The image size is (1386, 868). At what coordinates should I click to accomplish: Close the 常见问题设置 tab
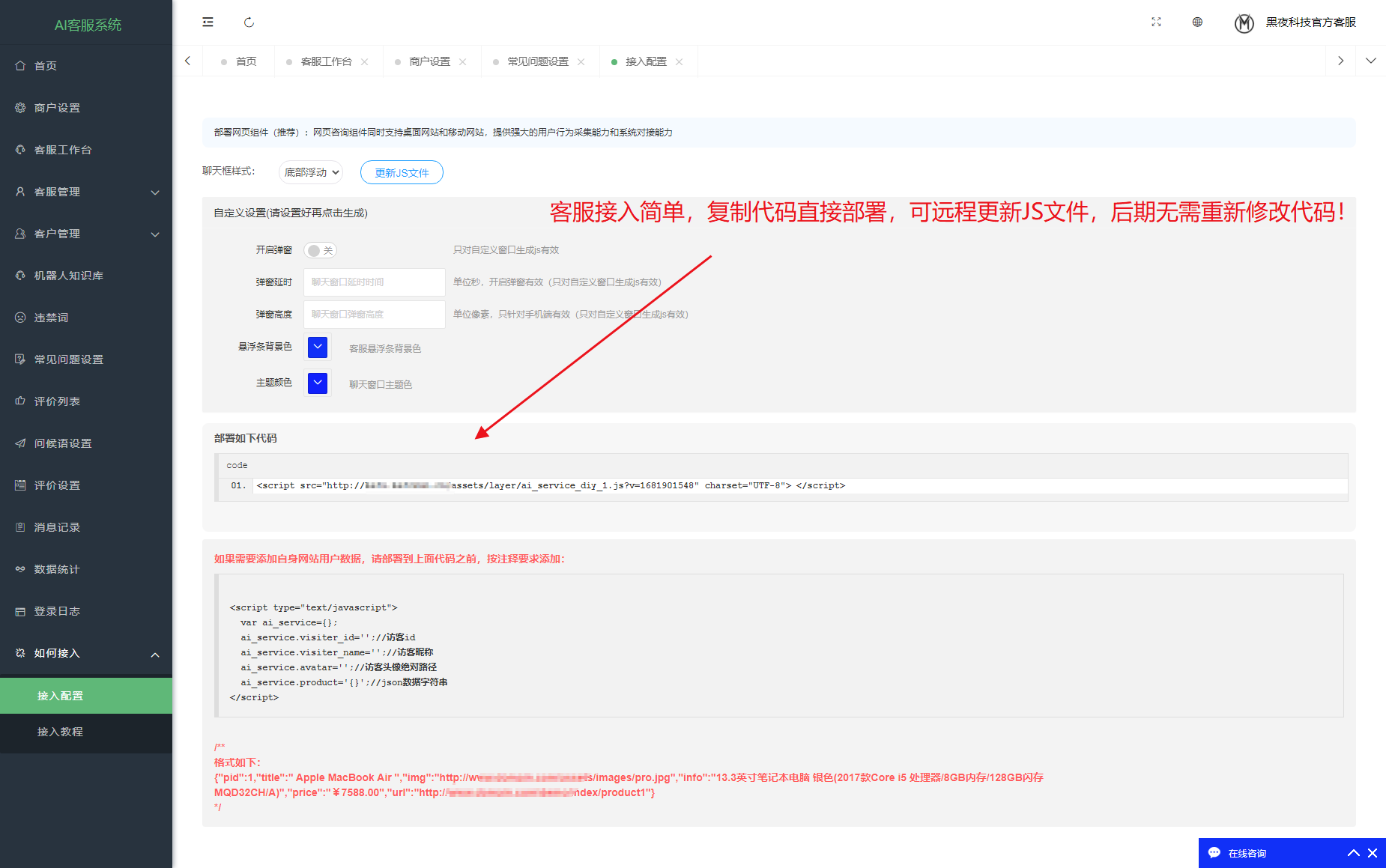[581, 62]
